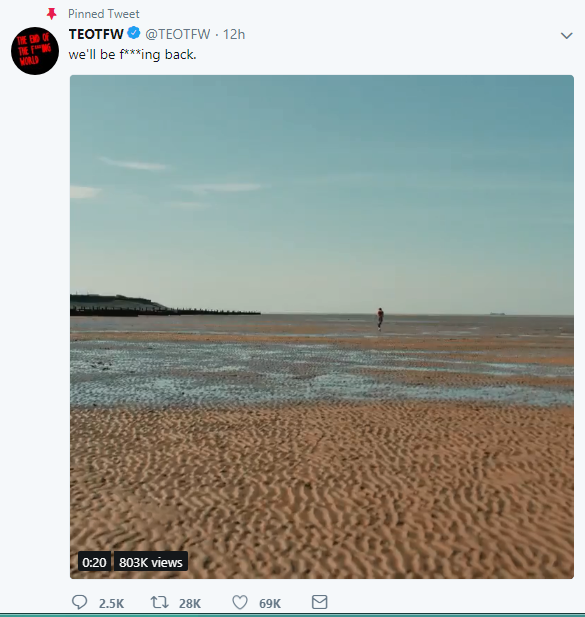Play the beach video
This screenshot has width=585, height=617.
point(322,327)
